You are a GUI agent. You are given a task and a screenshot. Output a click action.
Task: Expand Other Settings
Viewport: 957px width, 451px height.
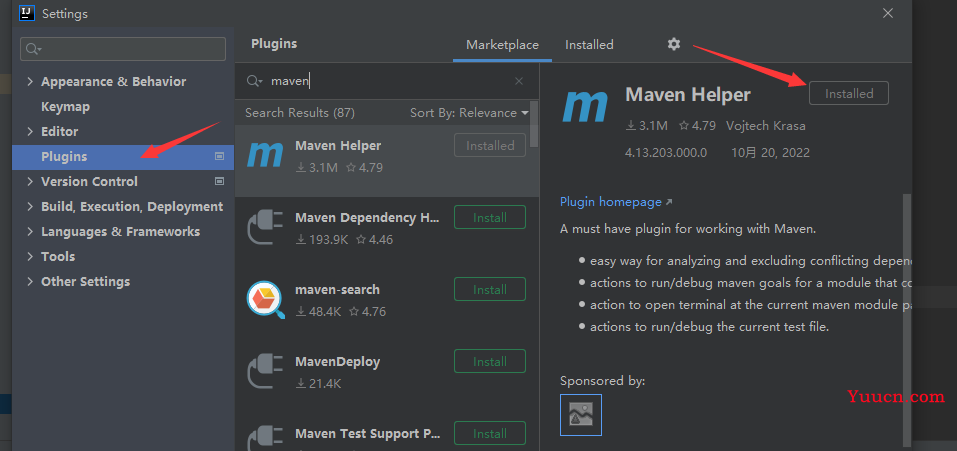tap(30, 281)
